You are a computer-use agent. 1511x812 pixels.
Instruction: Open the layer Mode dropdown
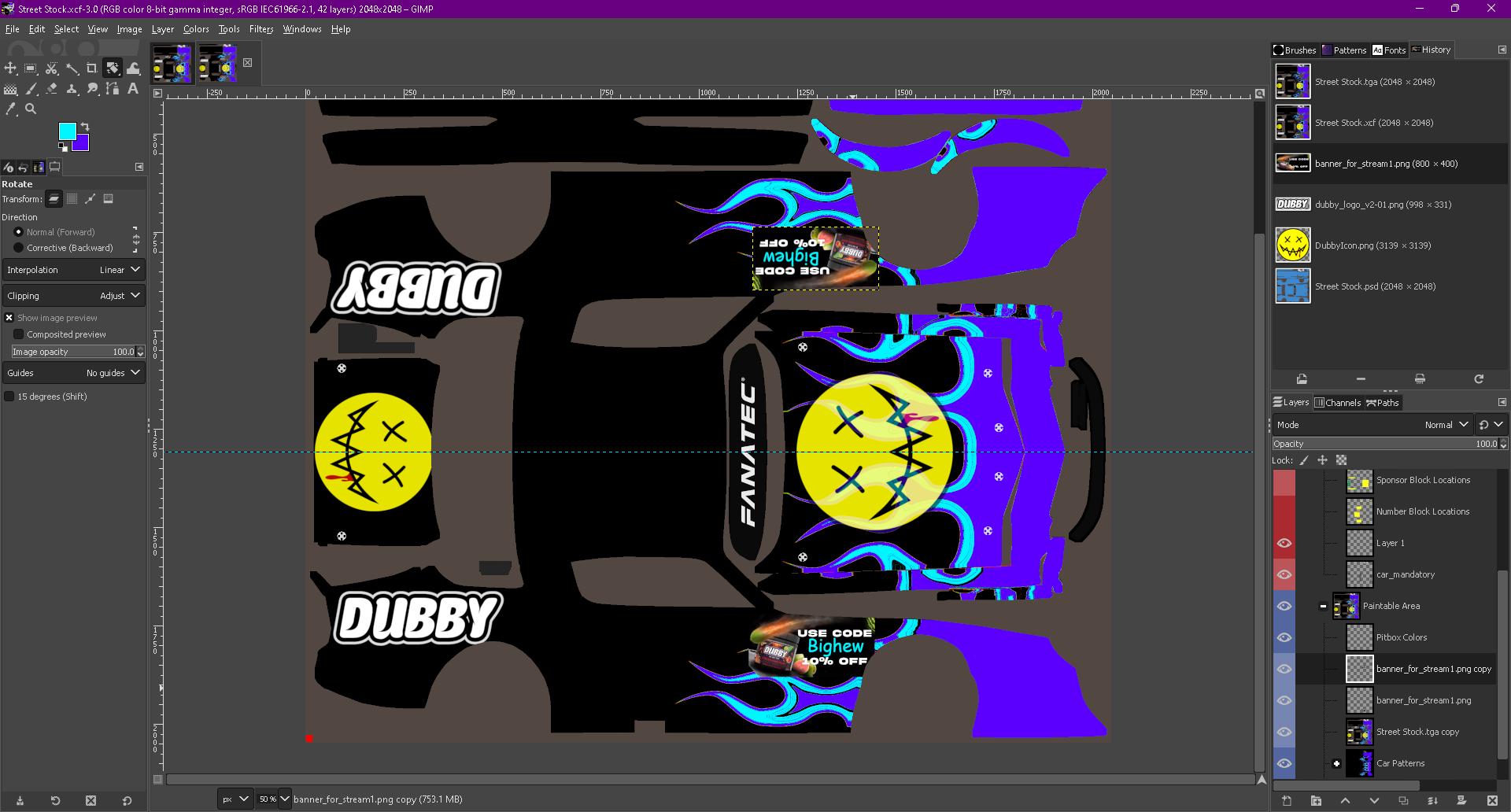[1446, 424]
